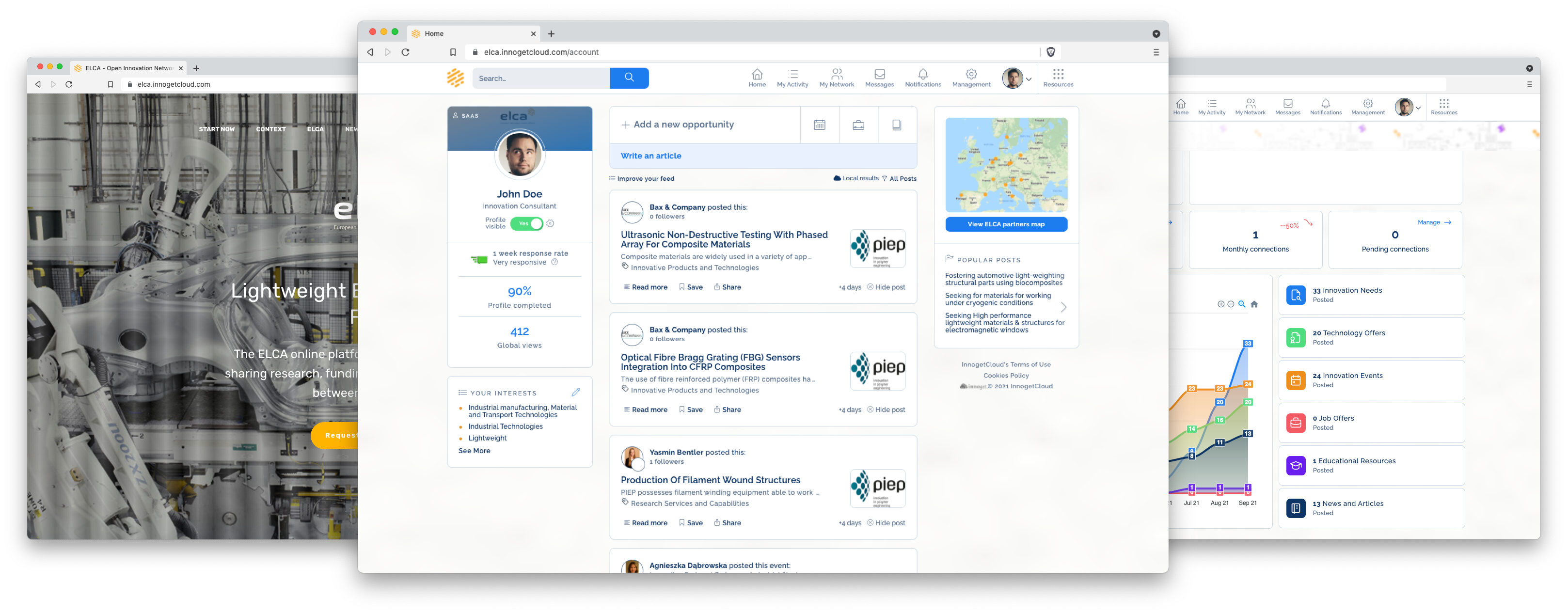Select the ELCA Open Innovation tab in left window
The width and height of the screenshot is (1568, 614).
128,68
